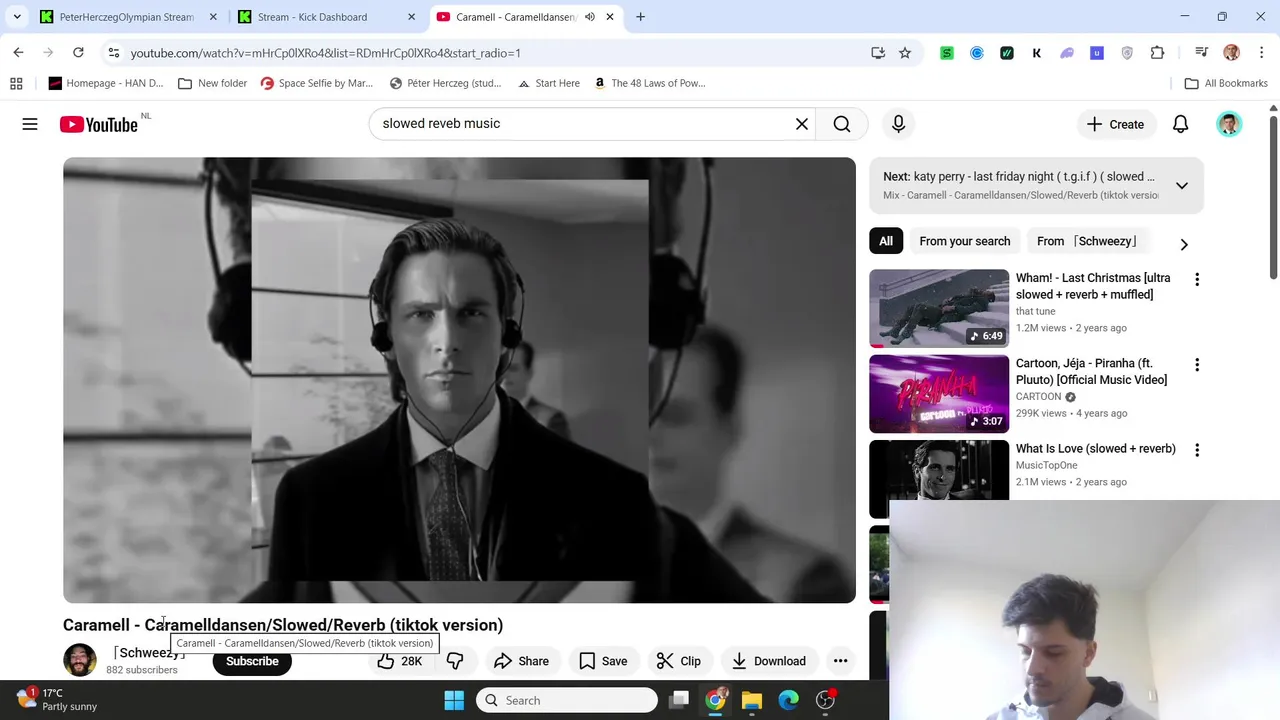The width and height of the screenshot is (1280, 720).
Task: Save the video to a playlist
Action: click(x=603, y=661)
